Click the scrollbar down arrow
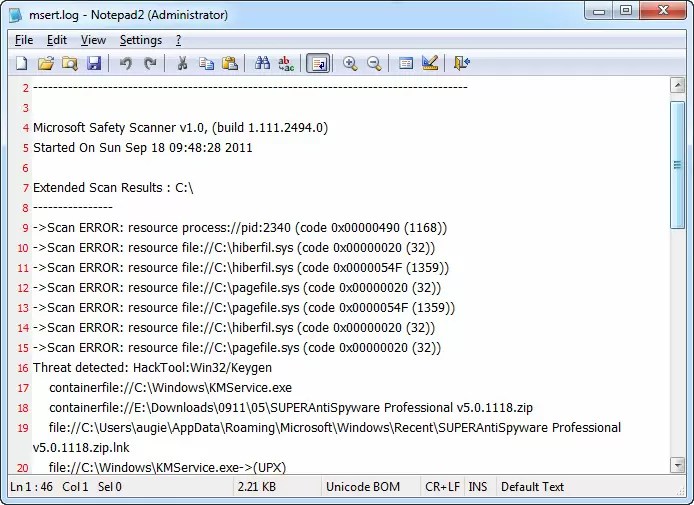The width and height of the screenshot is (694, 505). pyautogui.click(x=678, y=465)
